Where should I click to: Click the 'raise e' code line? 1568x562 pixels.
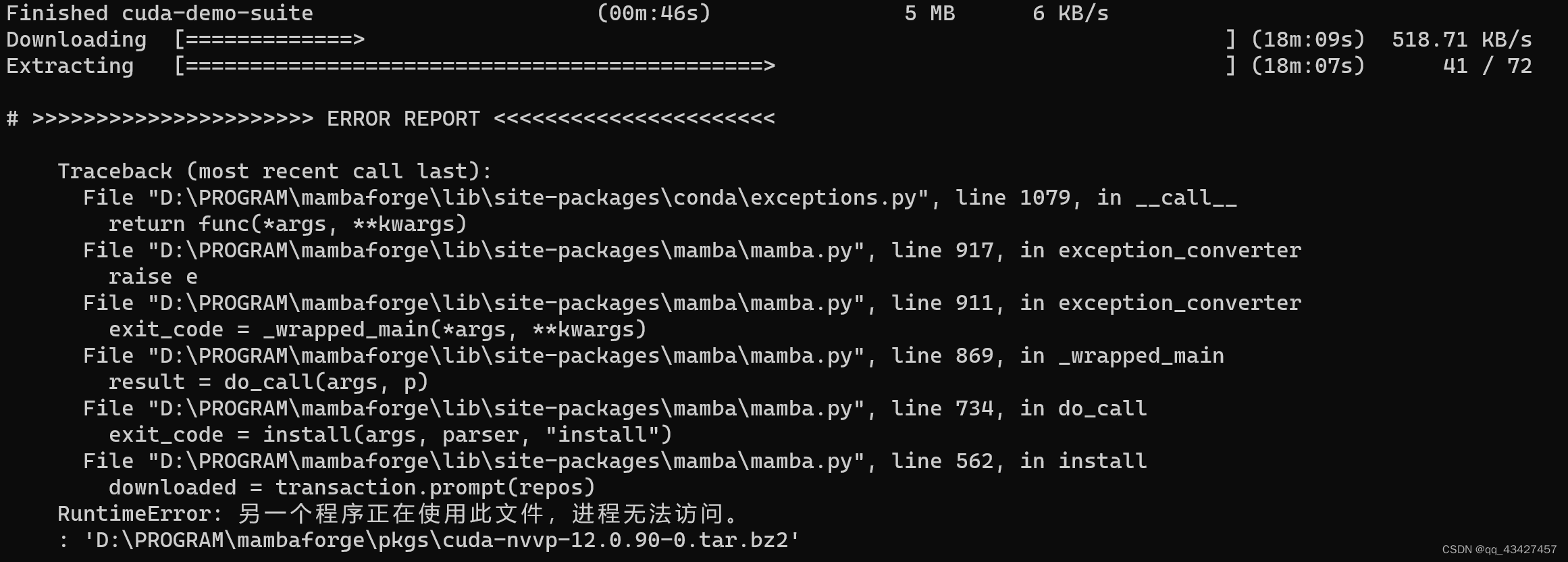point(153,277)
